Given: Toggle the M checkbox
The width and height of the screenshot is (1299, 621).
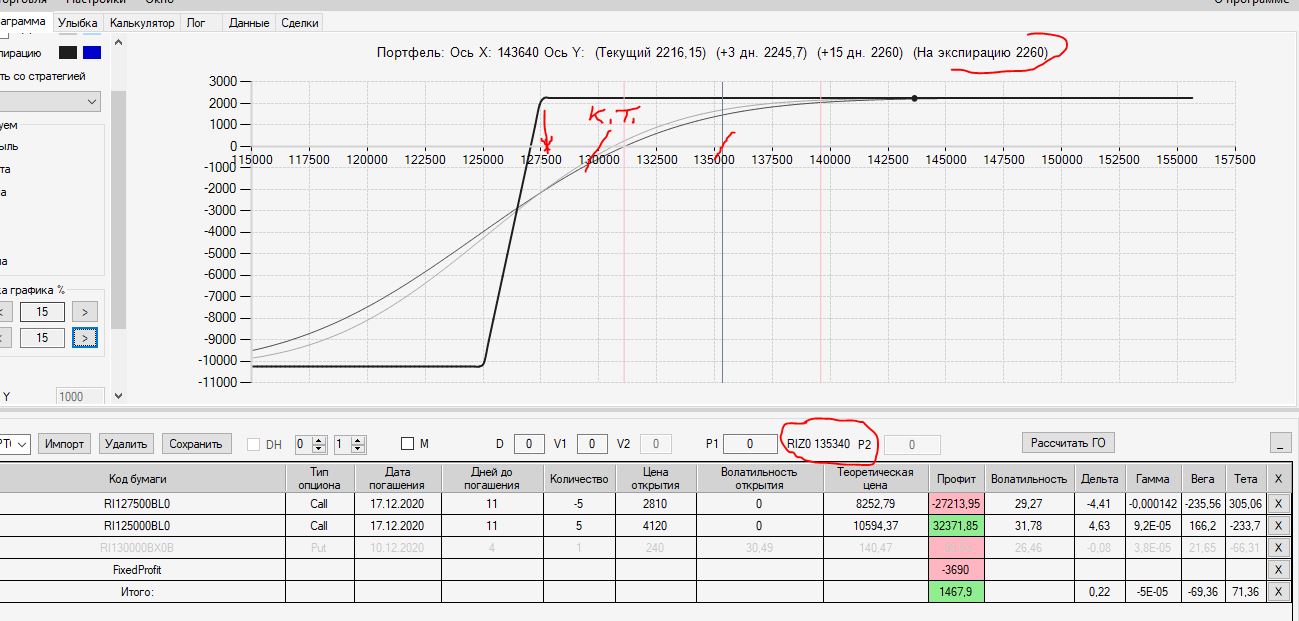Looking at the screenshot, I should click(407, 443).
